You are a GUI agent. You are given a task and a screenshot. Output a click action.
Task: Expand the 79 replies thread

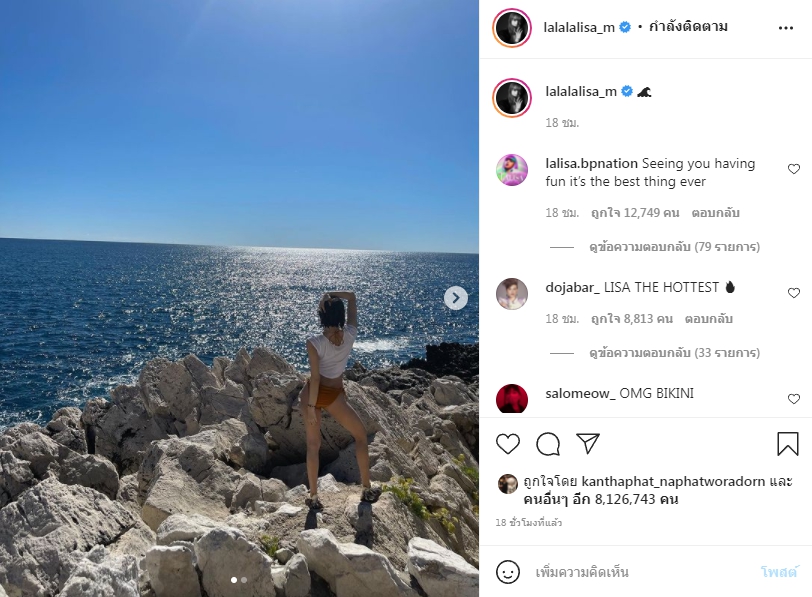(x=674, y=247)
